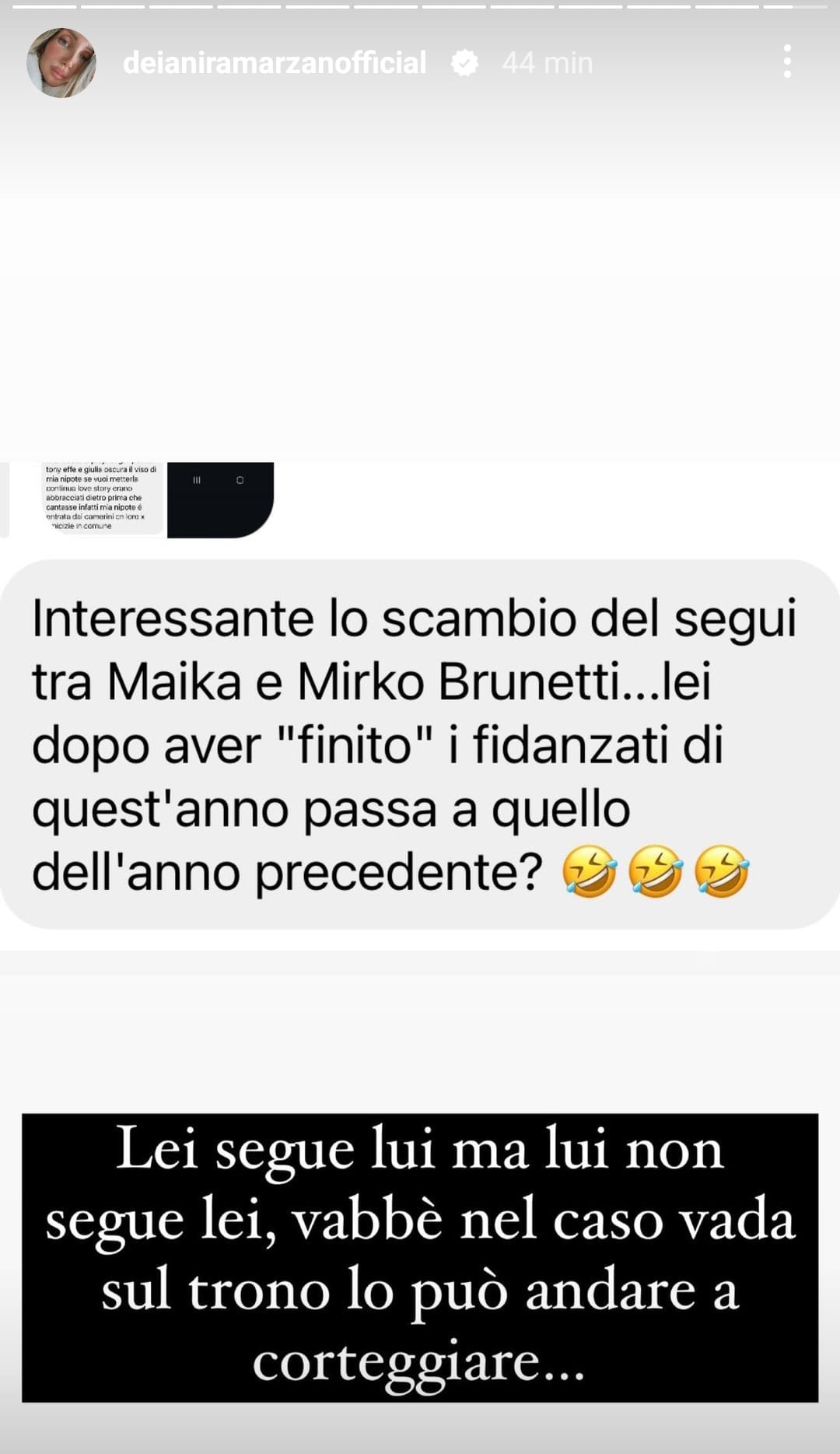Click the verified badge next to username

pos(464,63)
